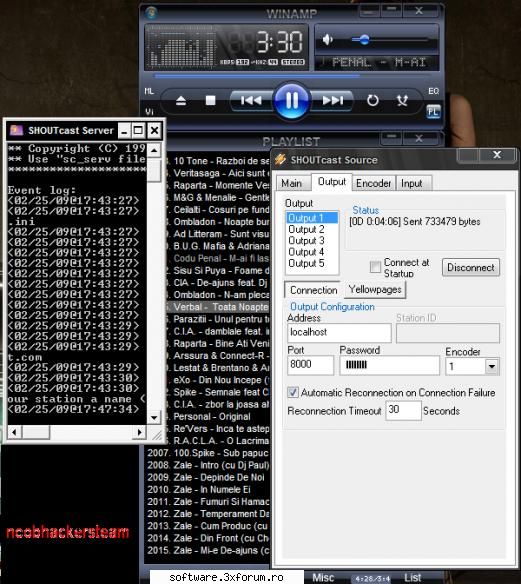521x584 pixels.
Task: Mute via the Winamp speaker icon
Action: click(x=328, y=39)
